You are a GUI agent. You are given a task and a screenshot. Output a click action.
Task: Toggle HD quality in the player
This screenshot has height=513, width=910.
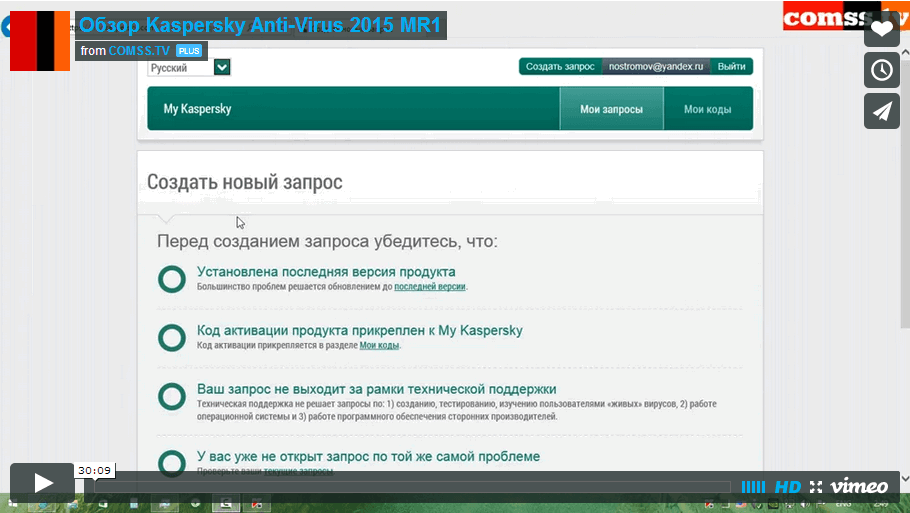tap(788, 487)
